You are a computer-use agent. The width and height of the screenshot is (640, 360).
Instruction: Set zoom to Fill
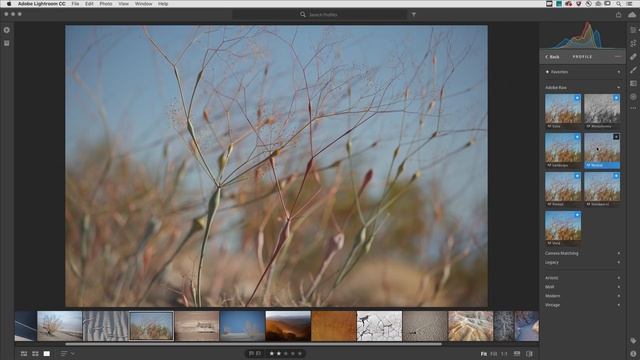coord(493,354)
